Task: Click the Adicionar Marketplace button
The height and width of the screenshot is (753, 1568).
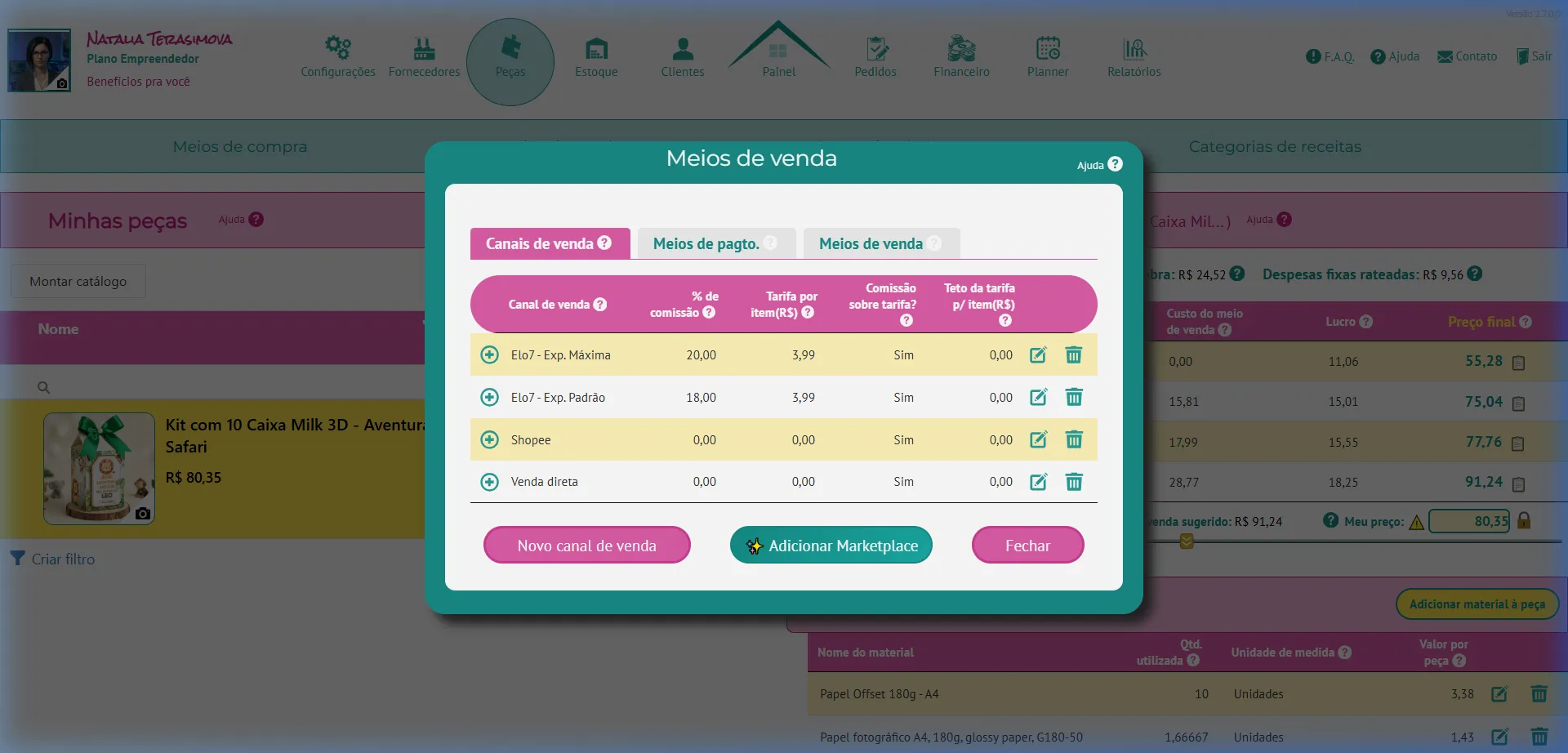Action: (x=831, y=545)
